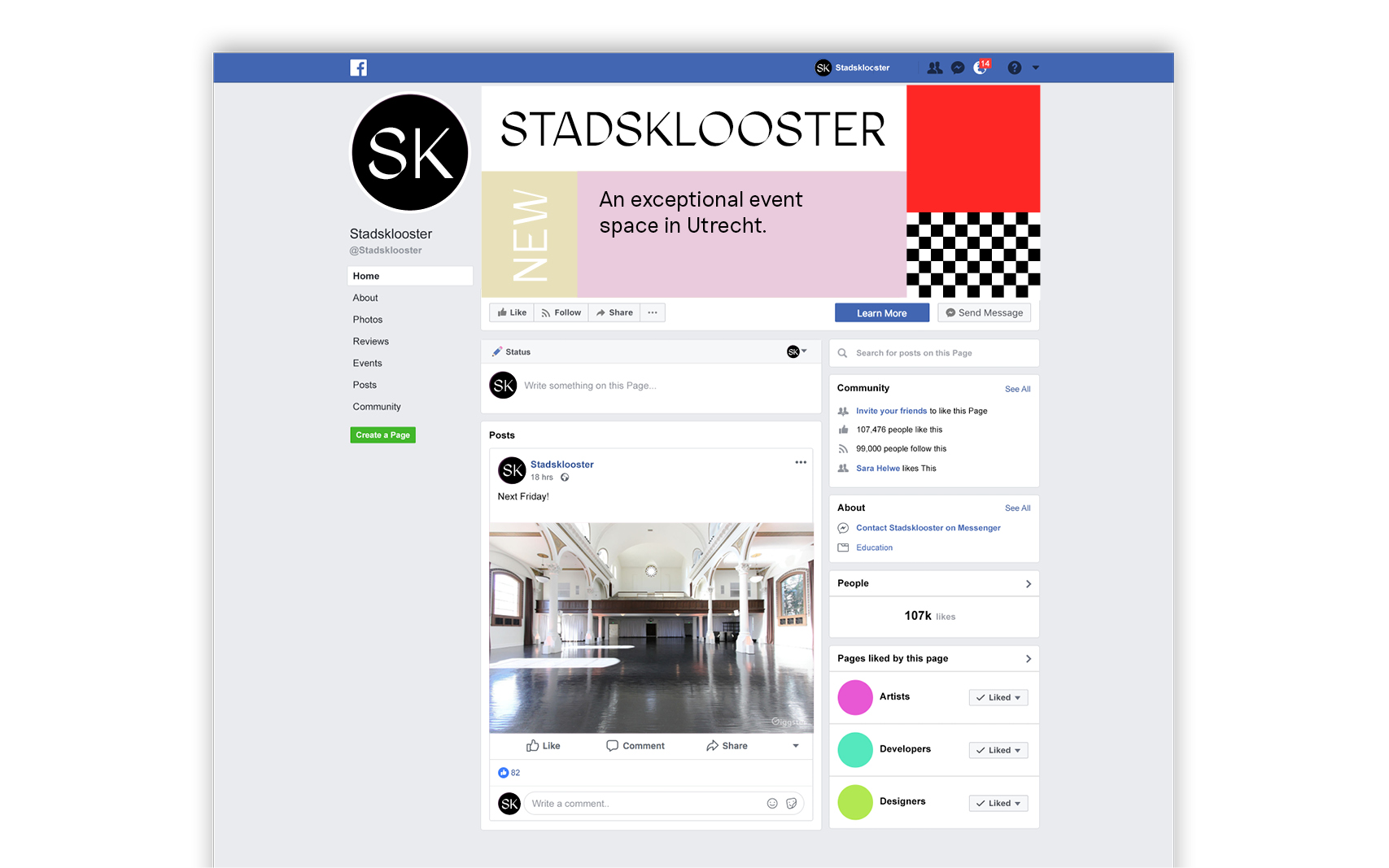The image size is (1389, 868).
Task: Open account dropdown arrow in top bar
Action: click(x=1036, y=68)
